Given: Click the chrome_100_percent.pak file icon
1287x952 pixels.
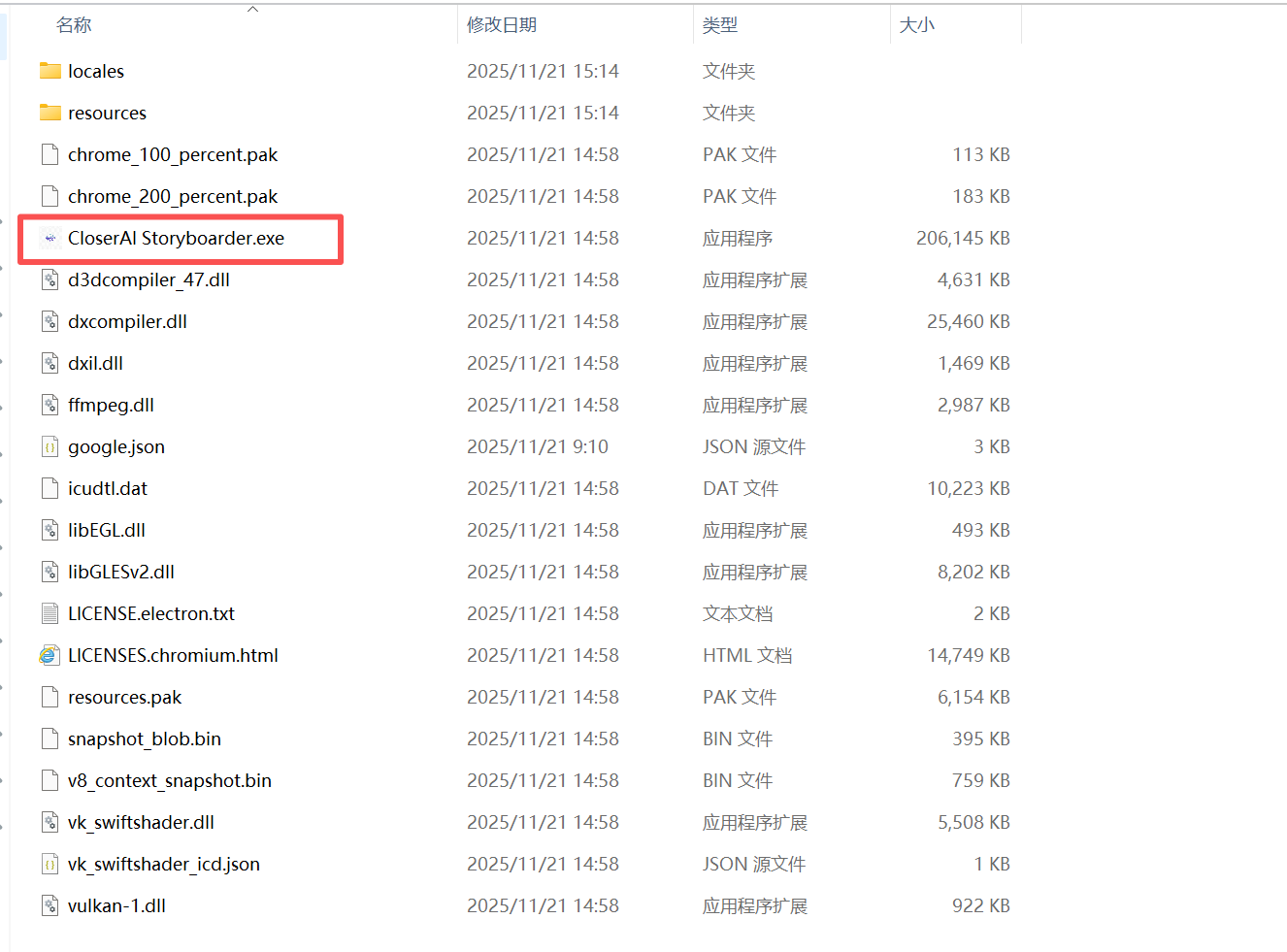Looking at the screenshot, I should pyautogui.click(x=50, y=154).
